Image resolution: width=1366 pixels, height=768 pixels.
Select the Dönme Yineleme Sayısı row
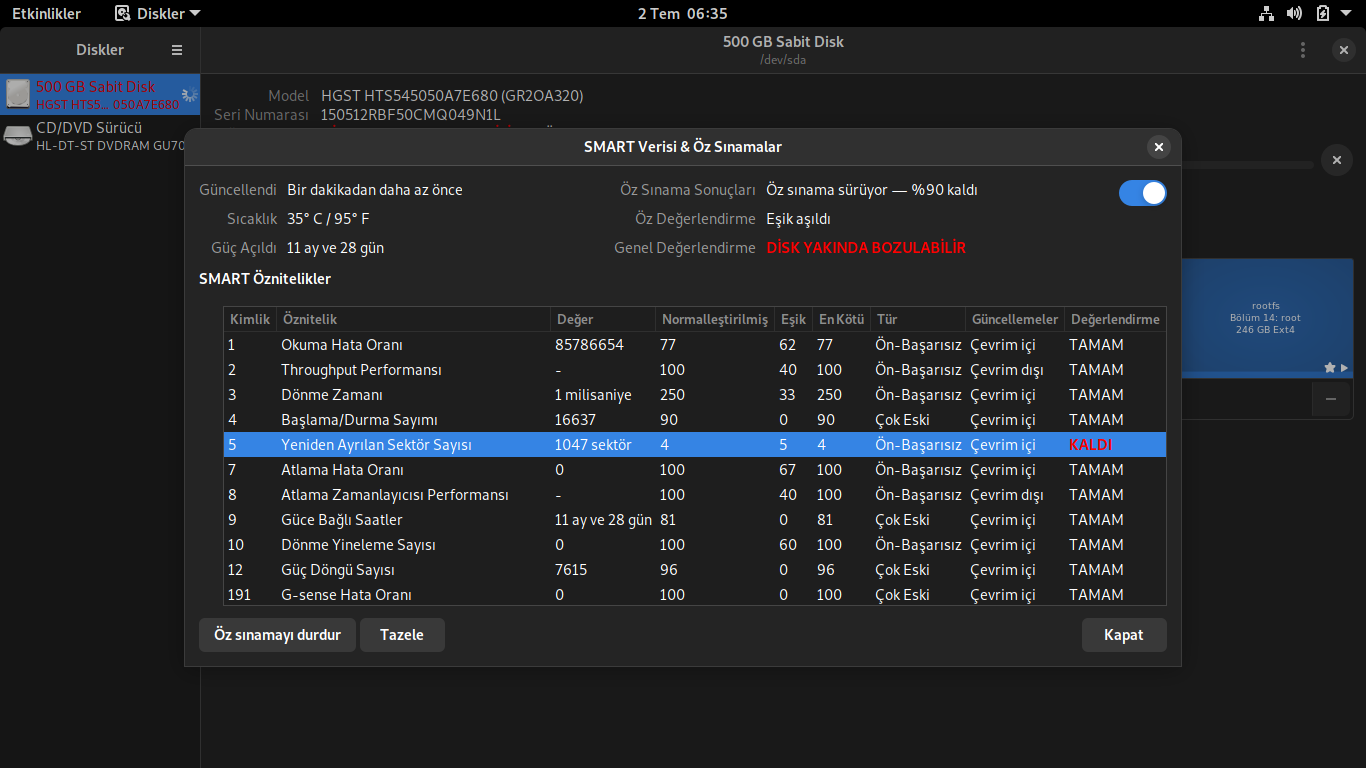[x=695, y=545]
